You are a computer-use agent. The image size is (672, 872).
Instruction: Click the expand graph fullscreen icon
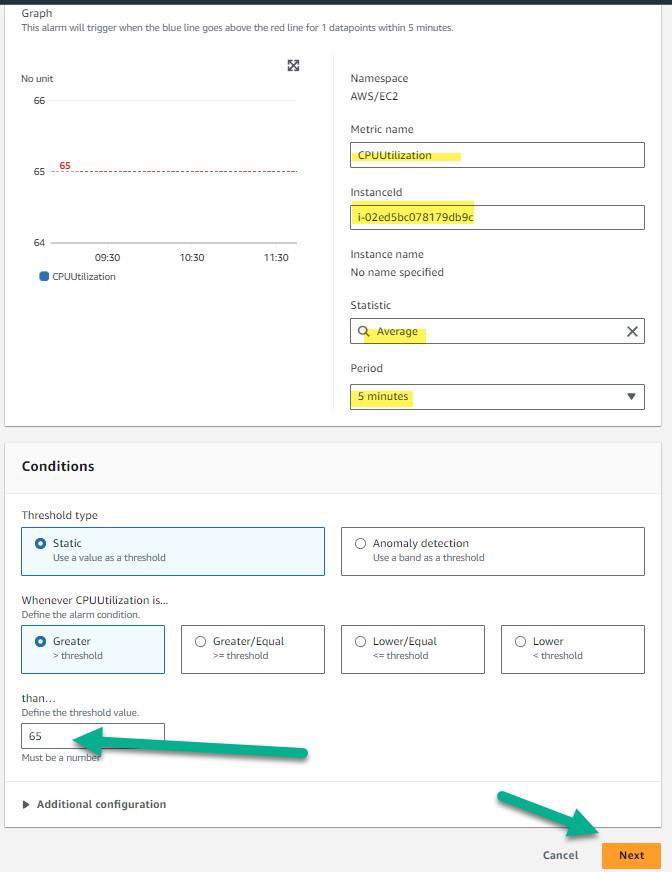293,66
